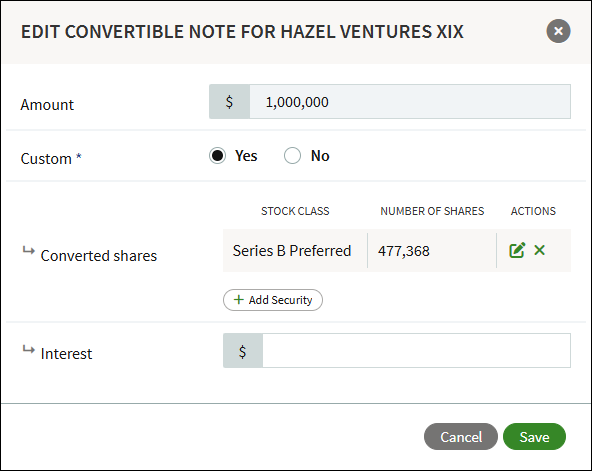The image size is (592, 471).
Task: Remove the Series B Preferred row with the X icon
Action: (540, 250)
